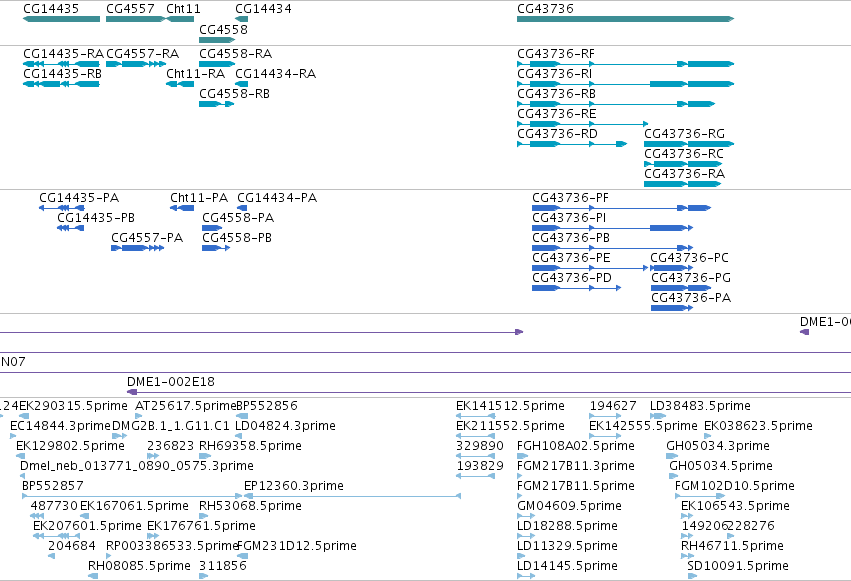
Task: Select protein CG43736-PA
Action: 672,309
